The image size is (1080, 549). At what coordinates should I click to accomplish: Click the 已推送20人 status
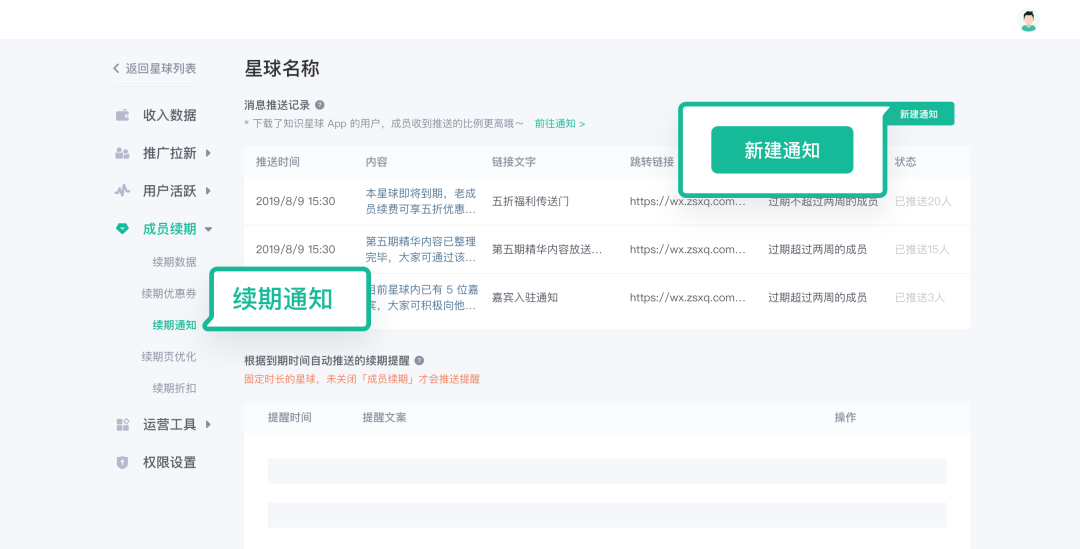point(923,201)
